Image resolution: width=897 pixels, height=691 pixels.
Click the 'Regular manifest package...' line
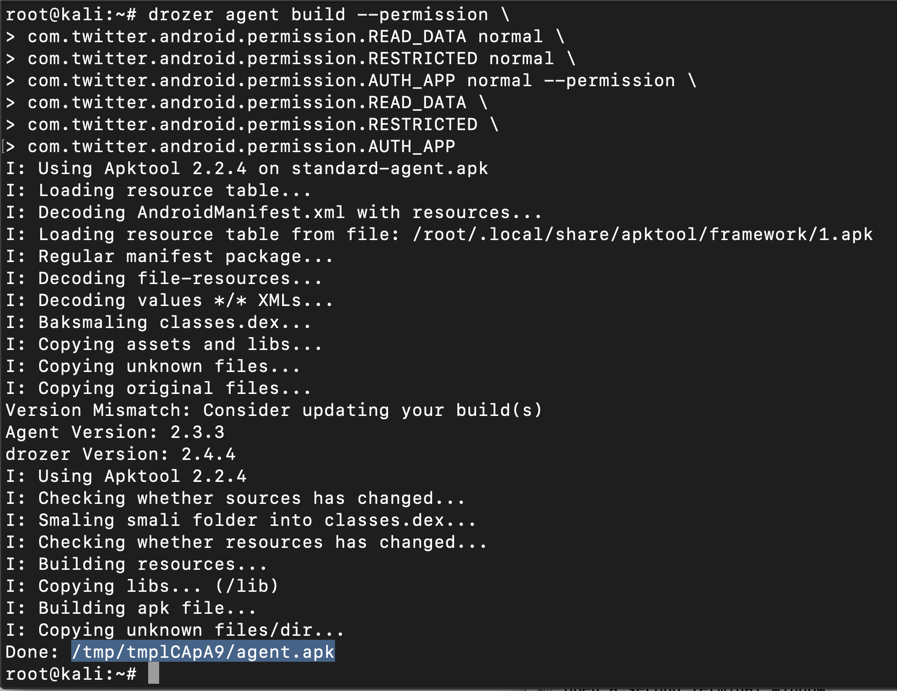tap(169, 256)
